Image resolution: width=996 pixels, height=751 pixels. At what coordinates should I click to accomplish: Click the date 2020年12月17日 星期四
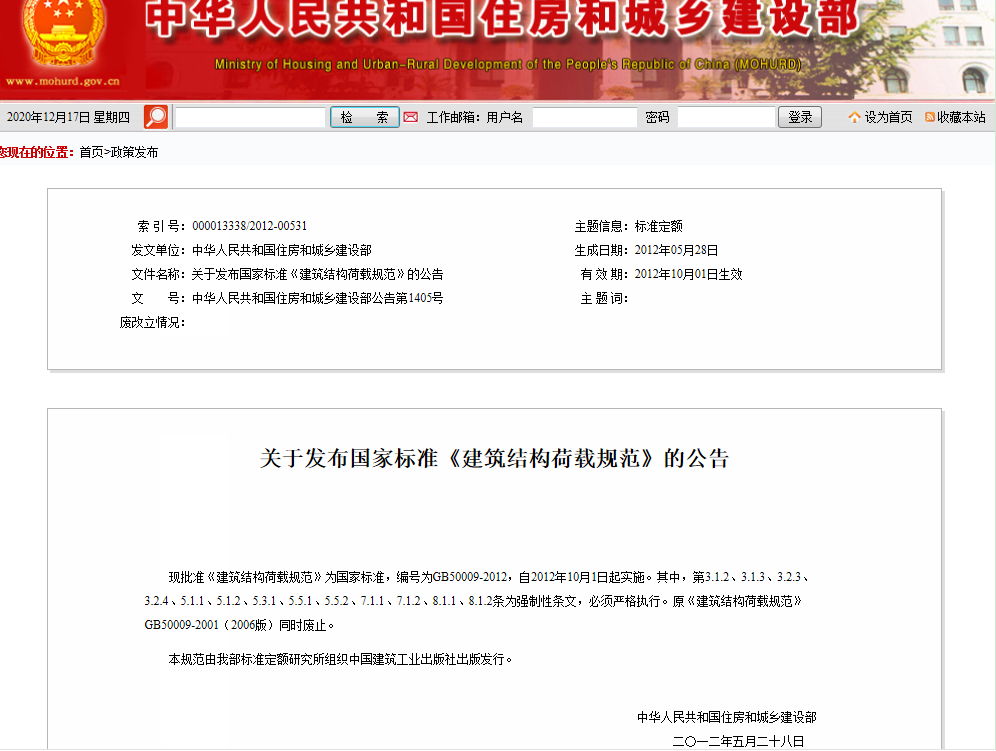(69, 117)
